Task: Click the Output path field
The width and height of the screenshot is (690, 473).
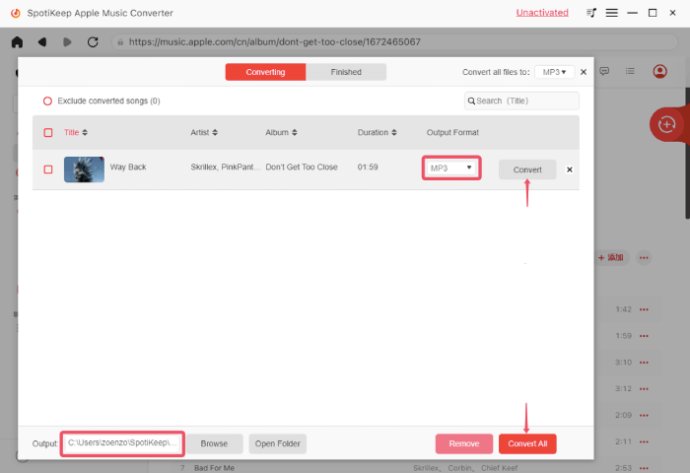Action: tap(122, 444)
